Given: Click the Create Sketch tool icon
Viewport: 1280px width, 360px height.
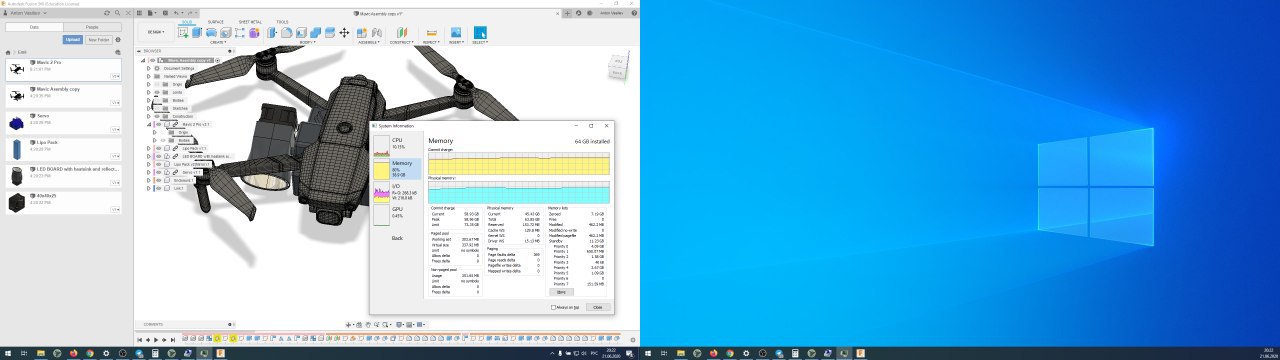Looking at the screenshot, I should tap(183, 32).
